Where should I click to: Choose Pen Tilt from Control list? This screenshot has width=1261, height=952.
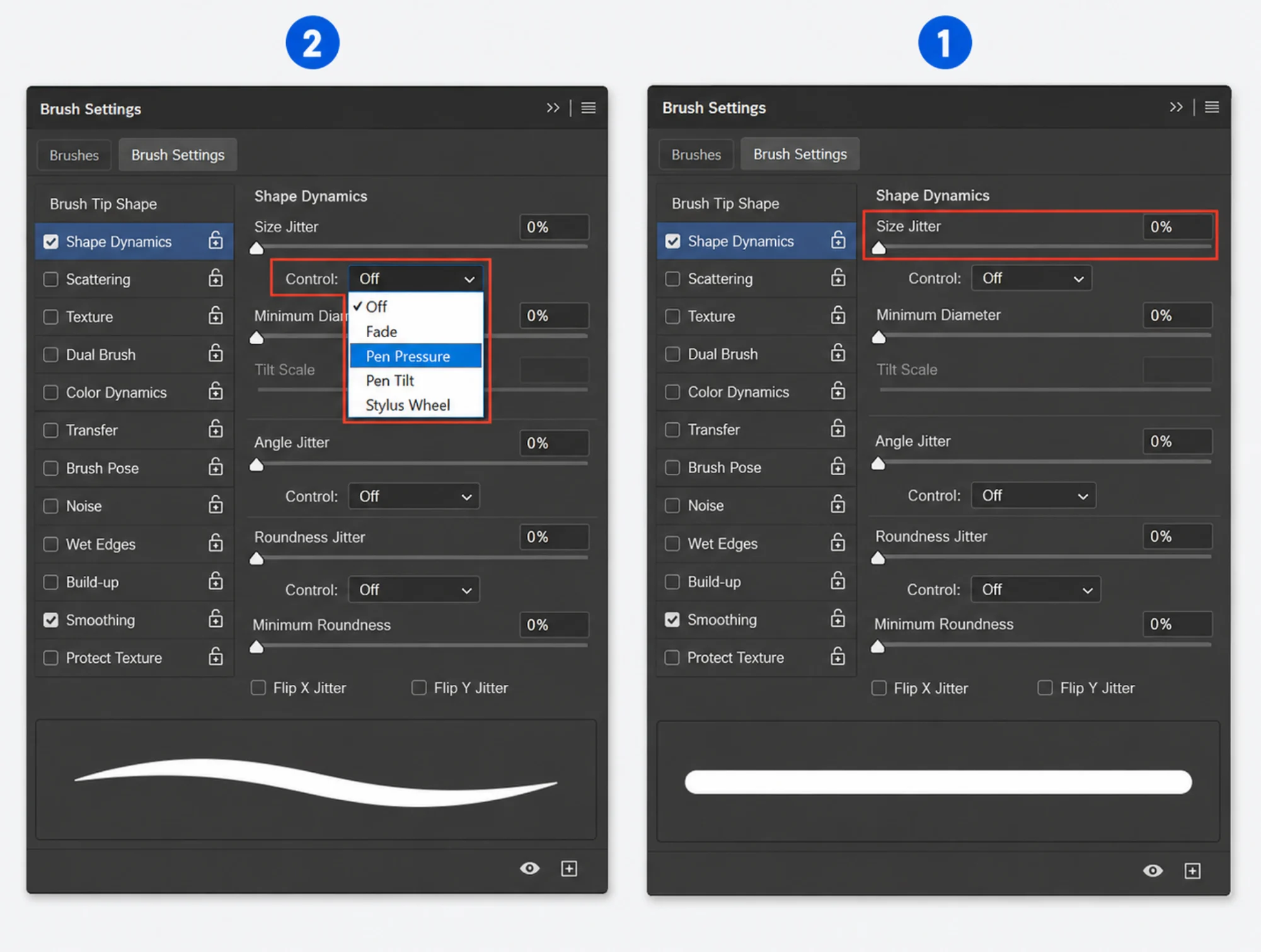[416, 381]
